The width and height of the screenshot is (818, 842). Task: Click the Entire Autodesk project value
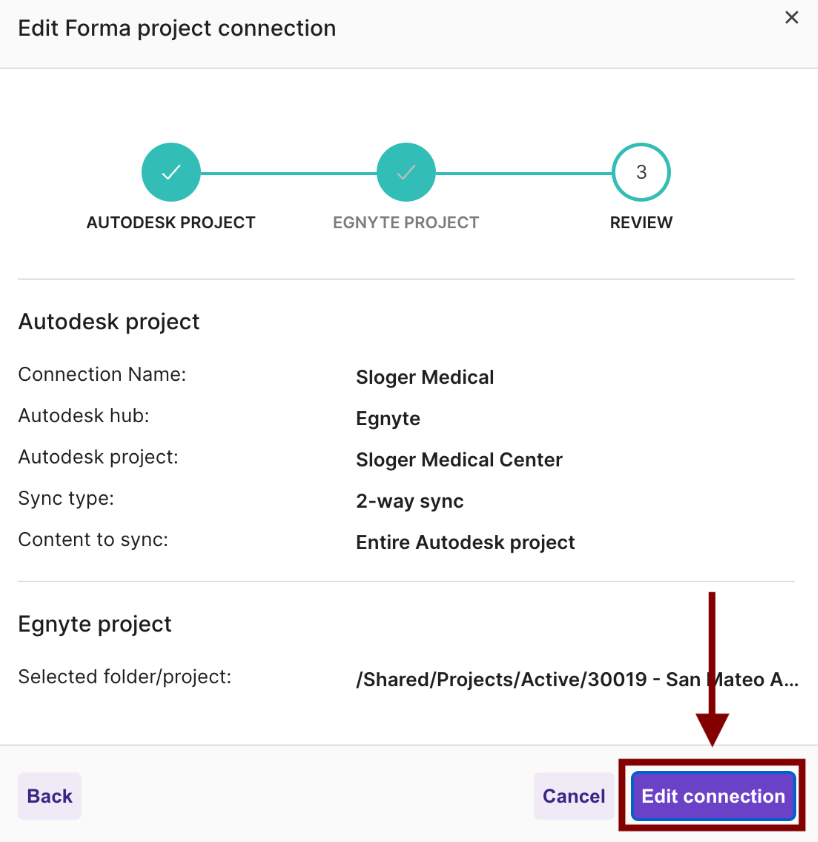pos(465,543)
